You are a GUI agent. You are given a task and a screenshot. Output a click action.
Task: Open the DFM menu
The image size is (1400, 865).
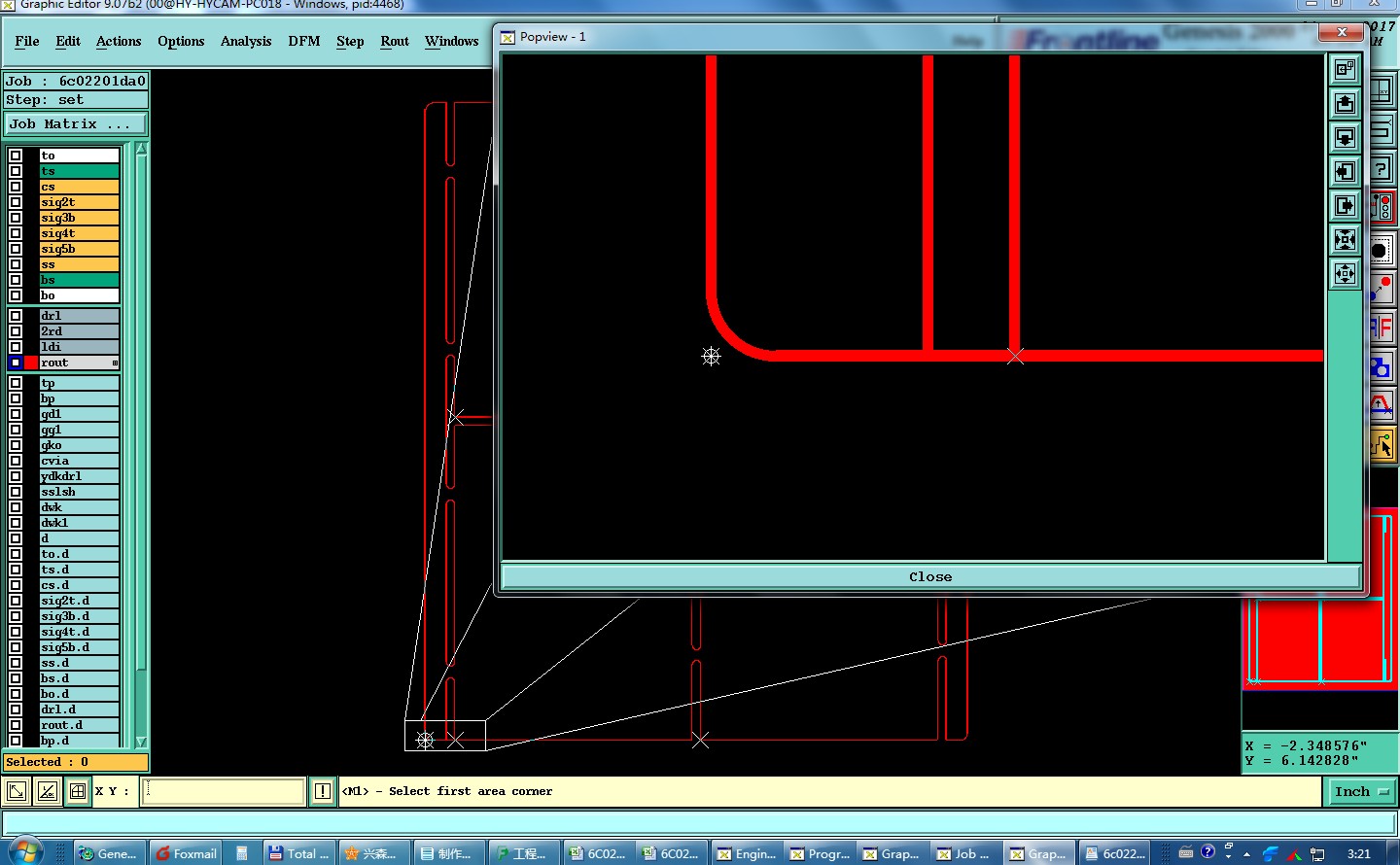304,41
